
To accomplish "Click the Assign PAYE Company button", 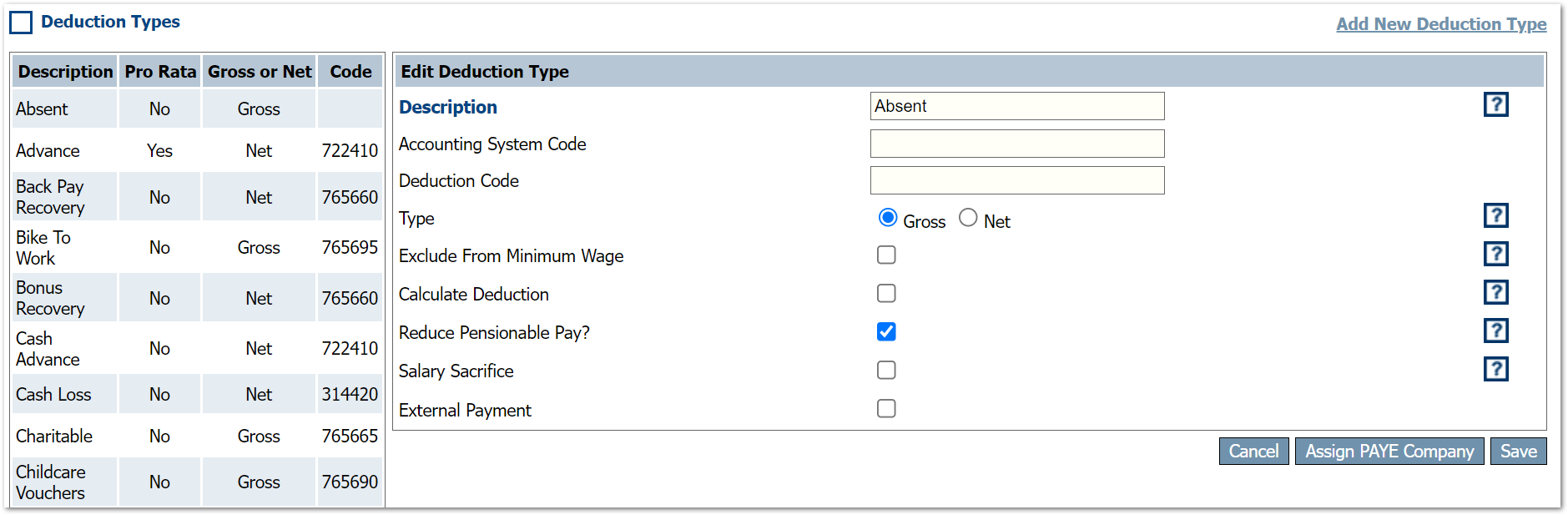I will click(x=1389, y=452).
